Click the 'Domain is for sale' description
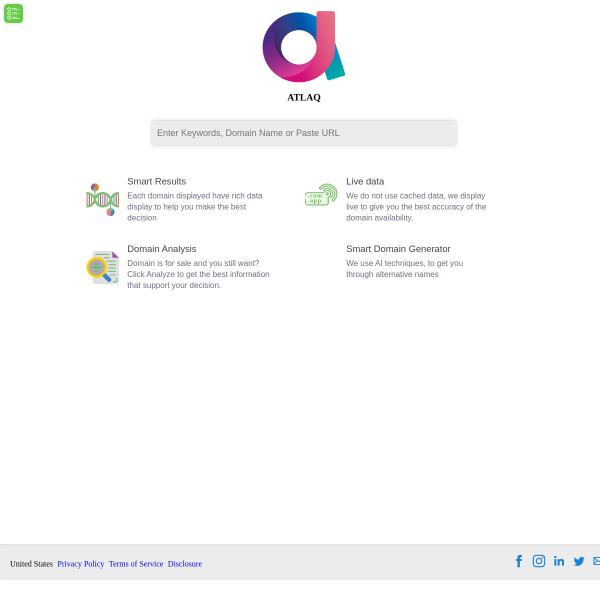 point(198,274)
